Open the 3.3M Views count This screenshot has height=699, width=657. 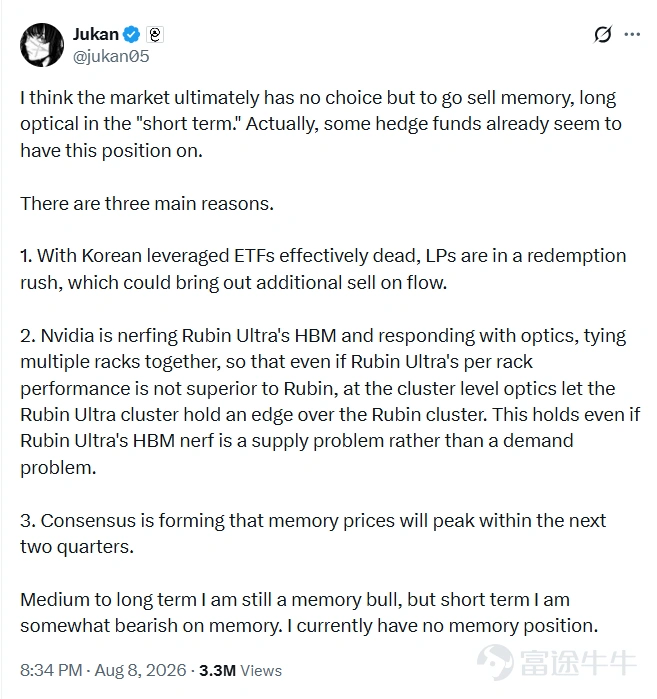241,670
